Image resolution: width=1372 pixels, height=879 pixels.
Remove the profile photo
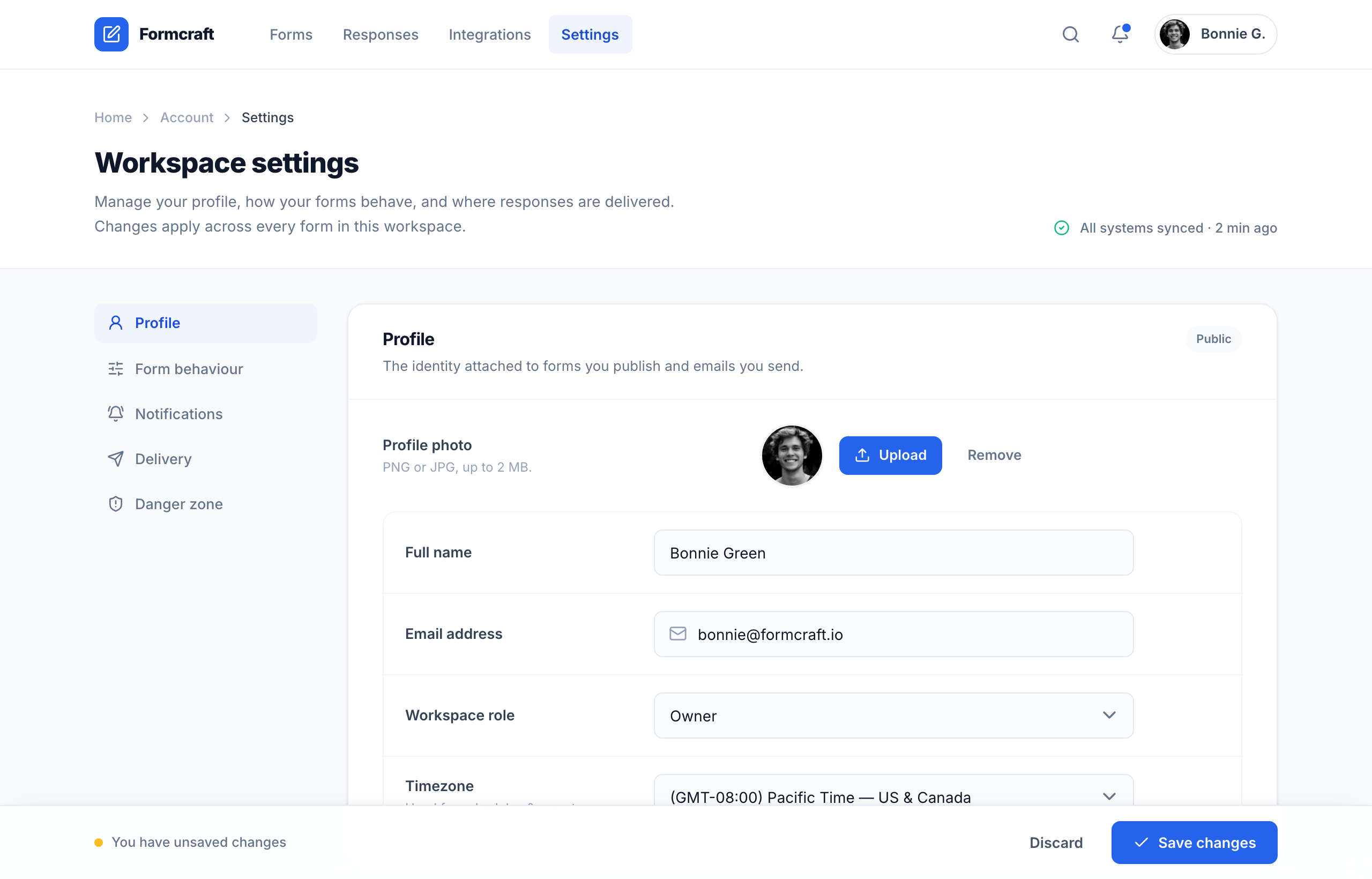(994, 455)
